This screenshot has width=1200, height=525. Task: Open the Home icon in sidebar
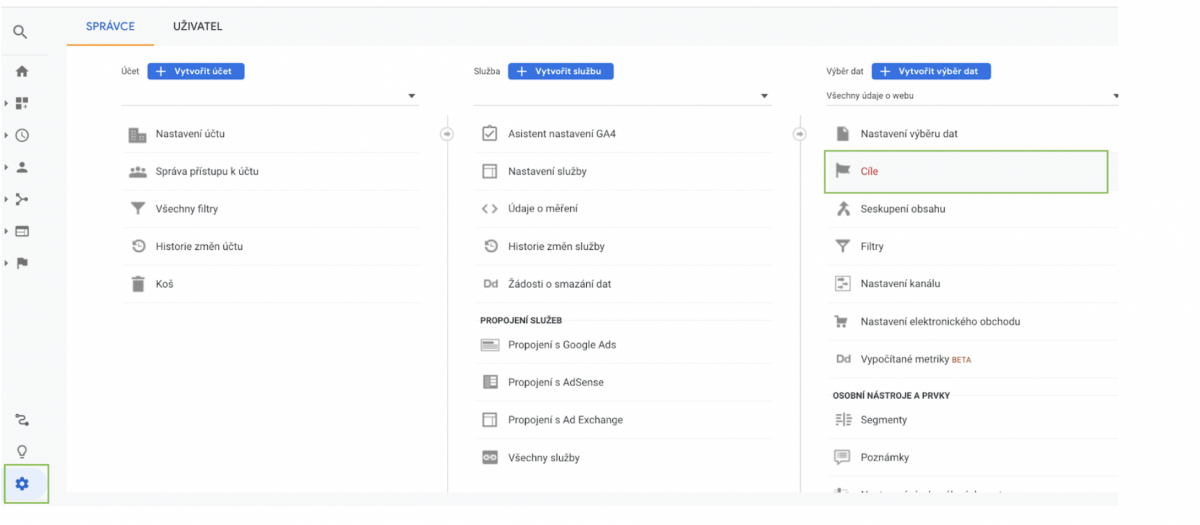click(22, 71)
